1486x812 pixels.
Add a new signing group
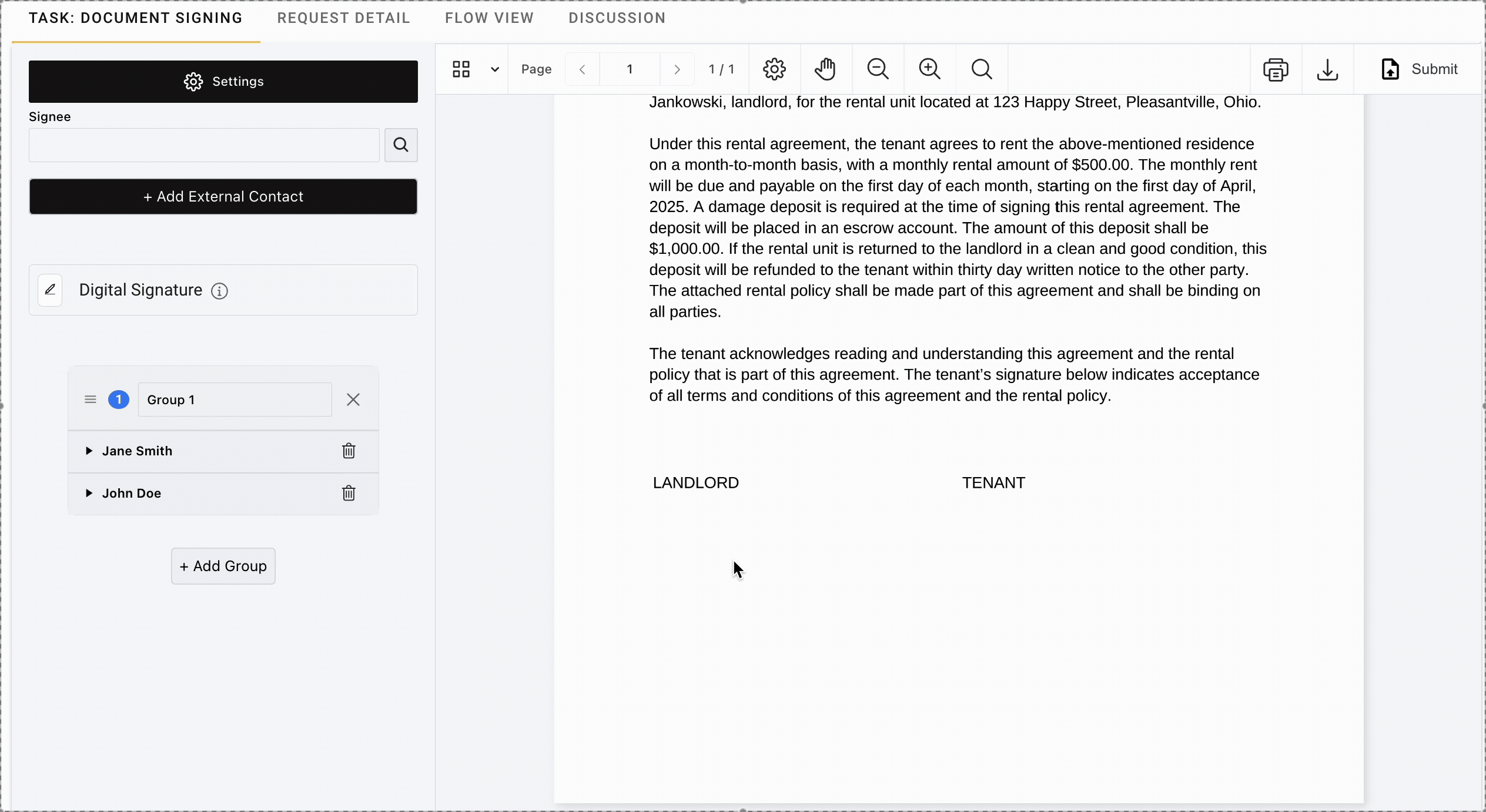point(223,566)
